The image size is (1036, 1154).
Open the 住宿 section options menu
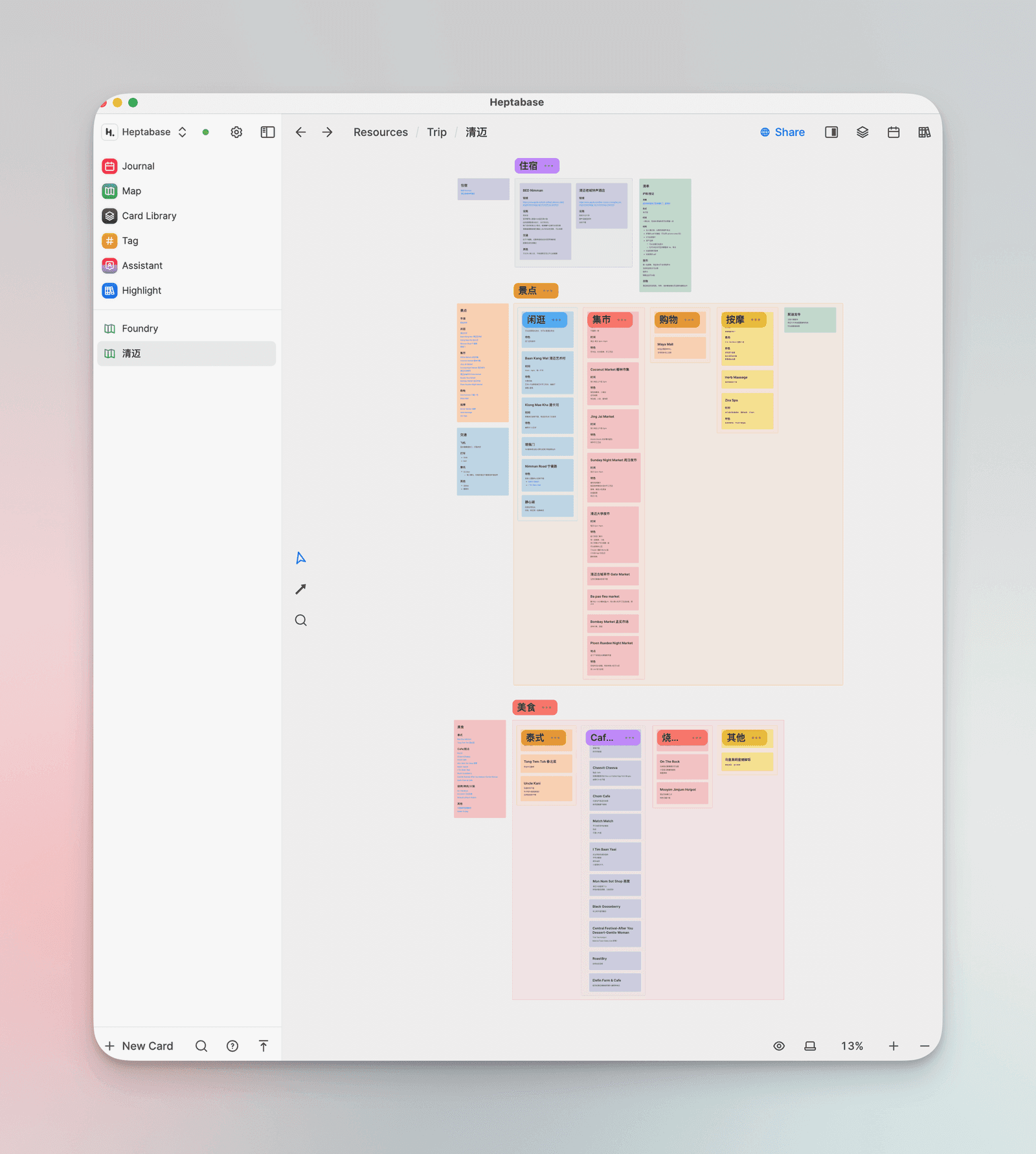click(549, 166)
